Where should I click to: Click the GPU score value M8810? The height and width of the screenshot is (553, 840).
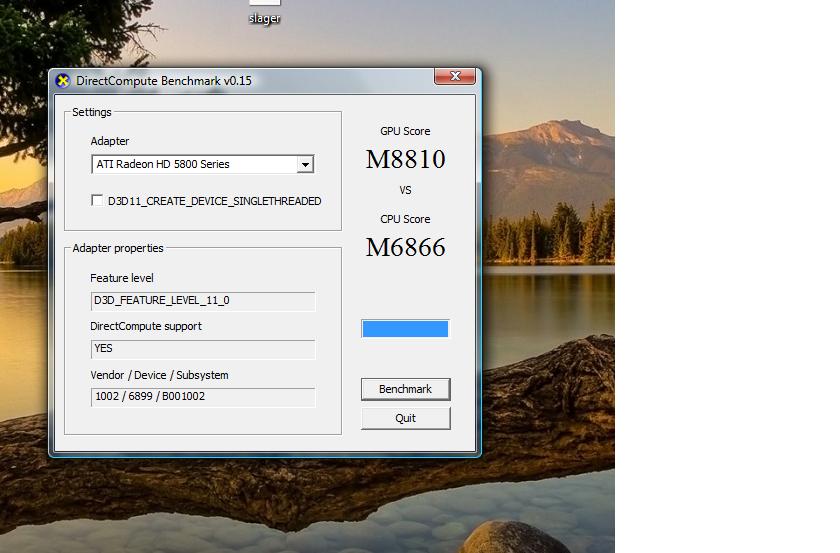coord(406,159)
